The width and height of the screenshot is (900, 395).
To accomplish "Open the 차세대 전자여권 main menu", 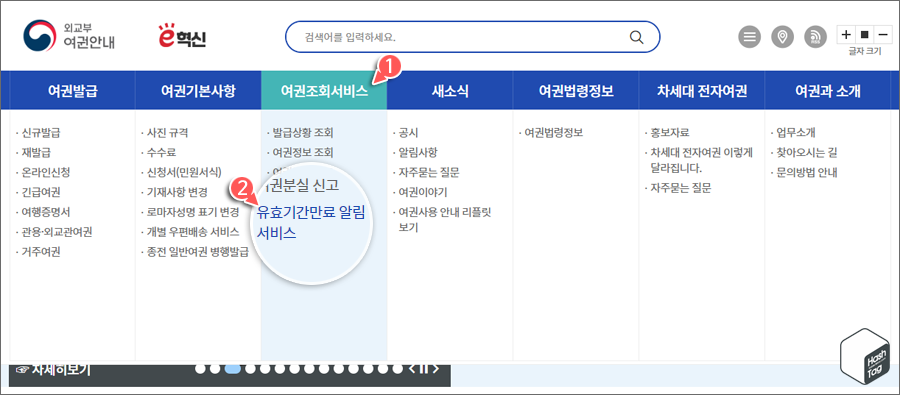I will (701, 91).
